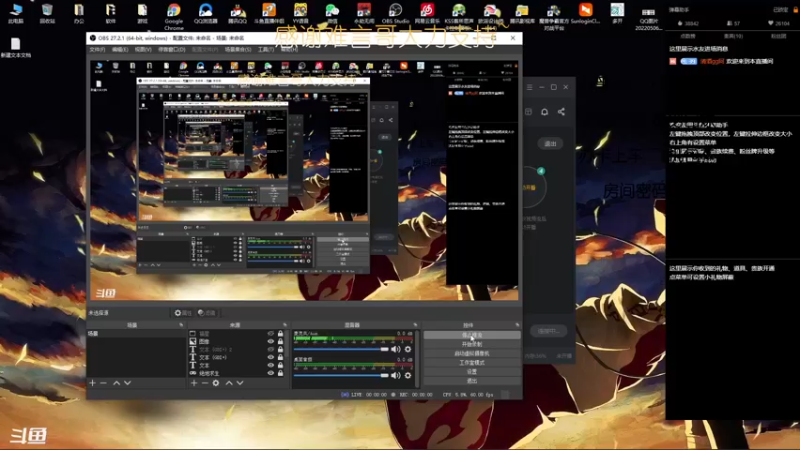This screenshot has height=450, width=800.
Task: Toggle lock on 图像 source
Action: 281,341
